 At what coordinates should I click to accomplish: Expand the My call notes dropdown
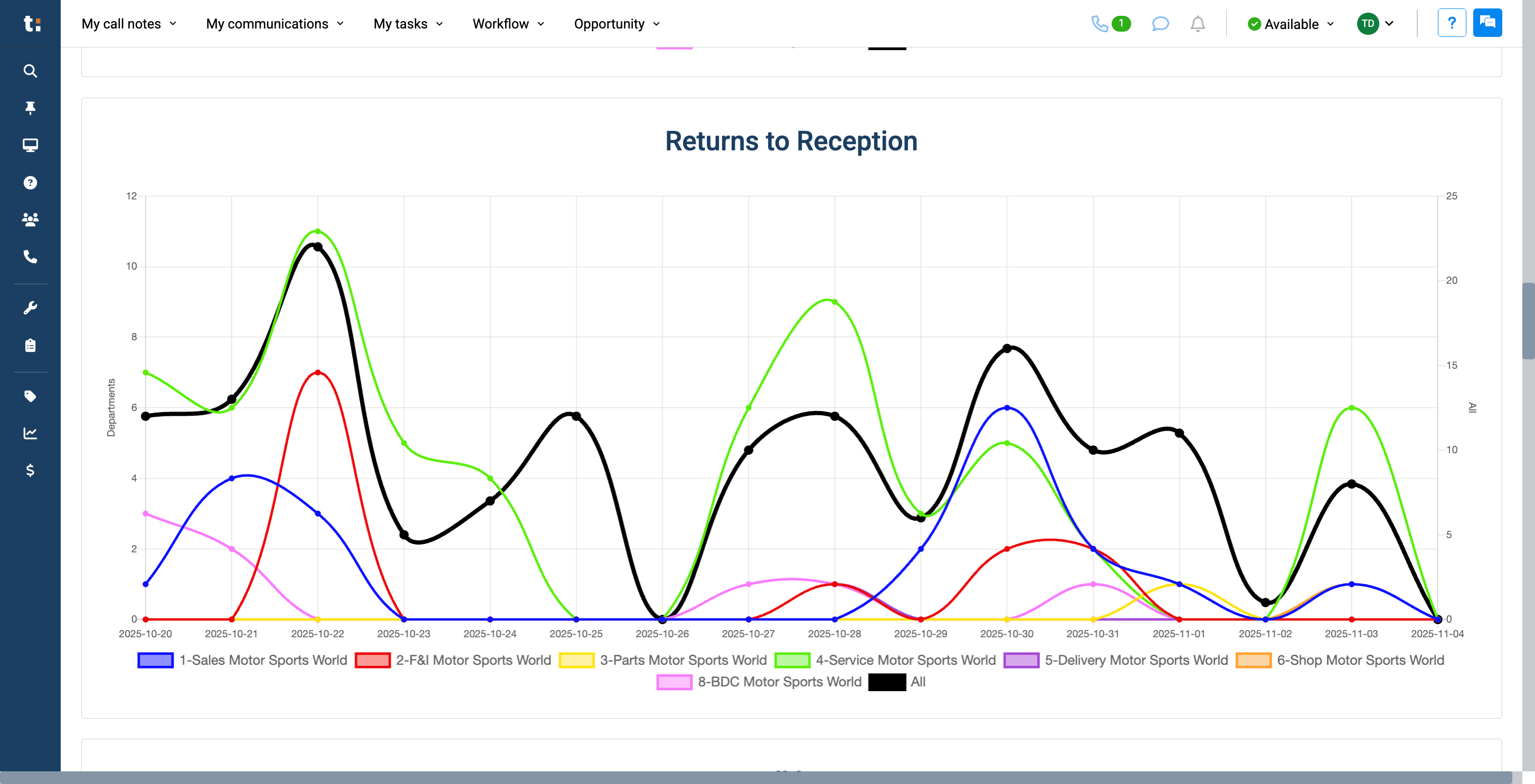point(129,24)
